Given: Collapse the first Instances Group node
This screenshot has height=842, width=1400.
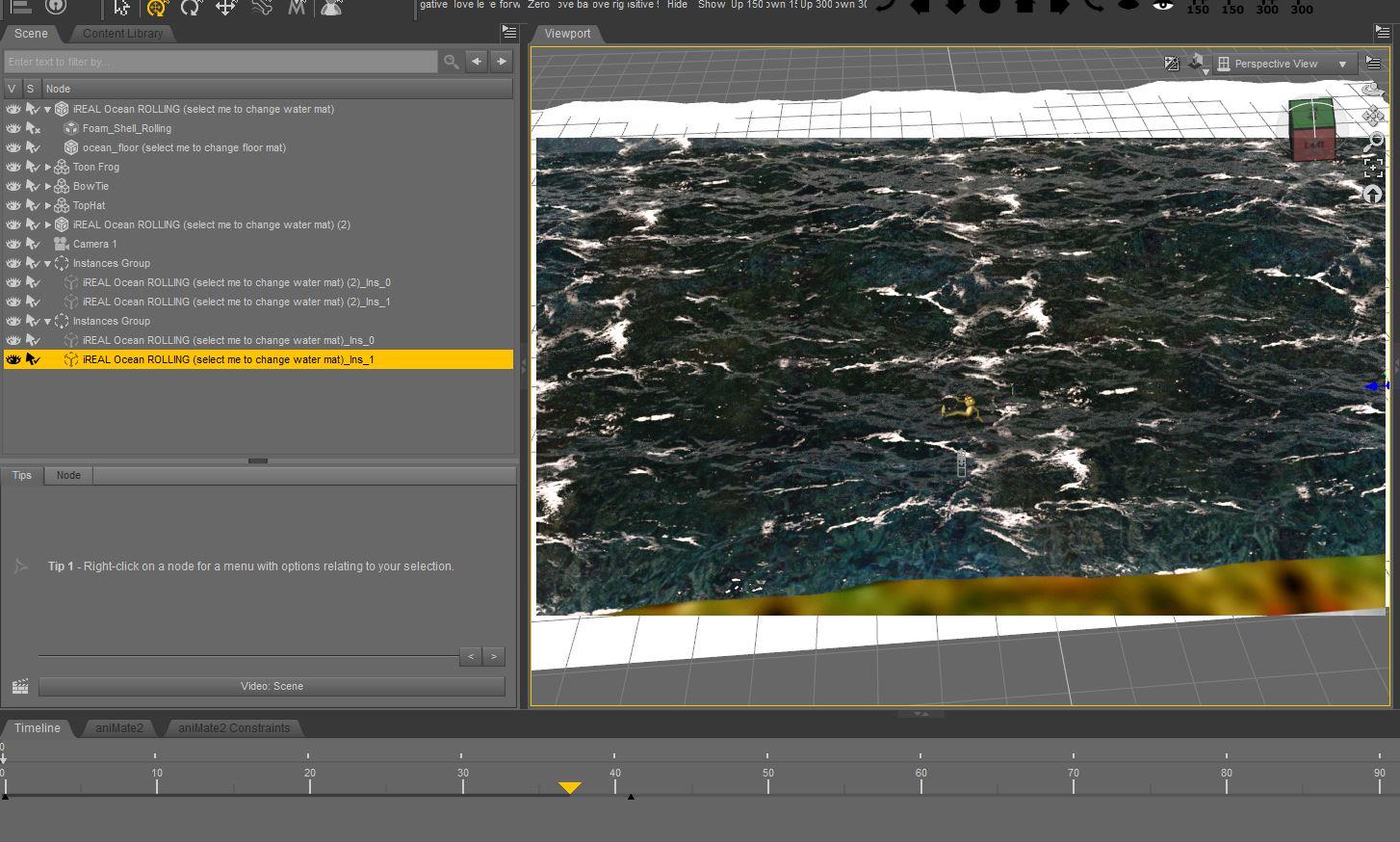Looking at the screenshot, I should coord(48,263).
